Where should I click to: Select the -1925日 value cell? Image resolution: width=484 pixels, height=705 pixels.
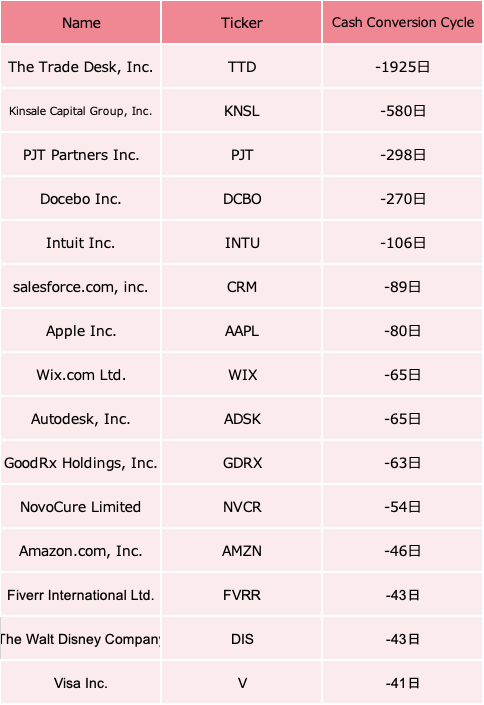[403, 67]
